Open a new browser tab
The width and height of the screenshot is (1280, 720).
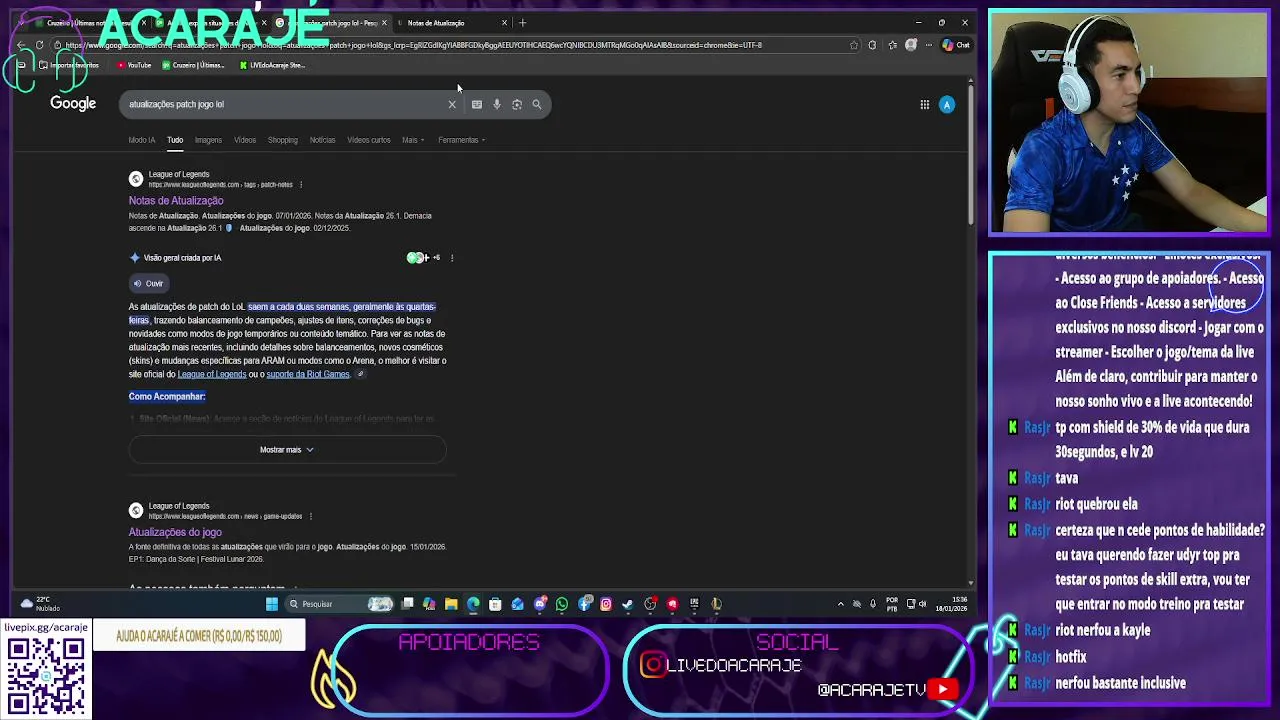coord(522,22)
